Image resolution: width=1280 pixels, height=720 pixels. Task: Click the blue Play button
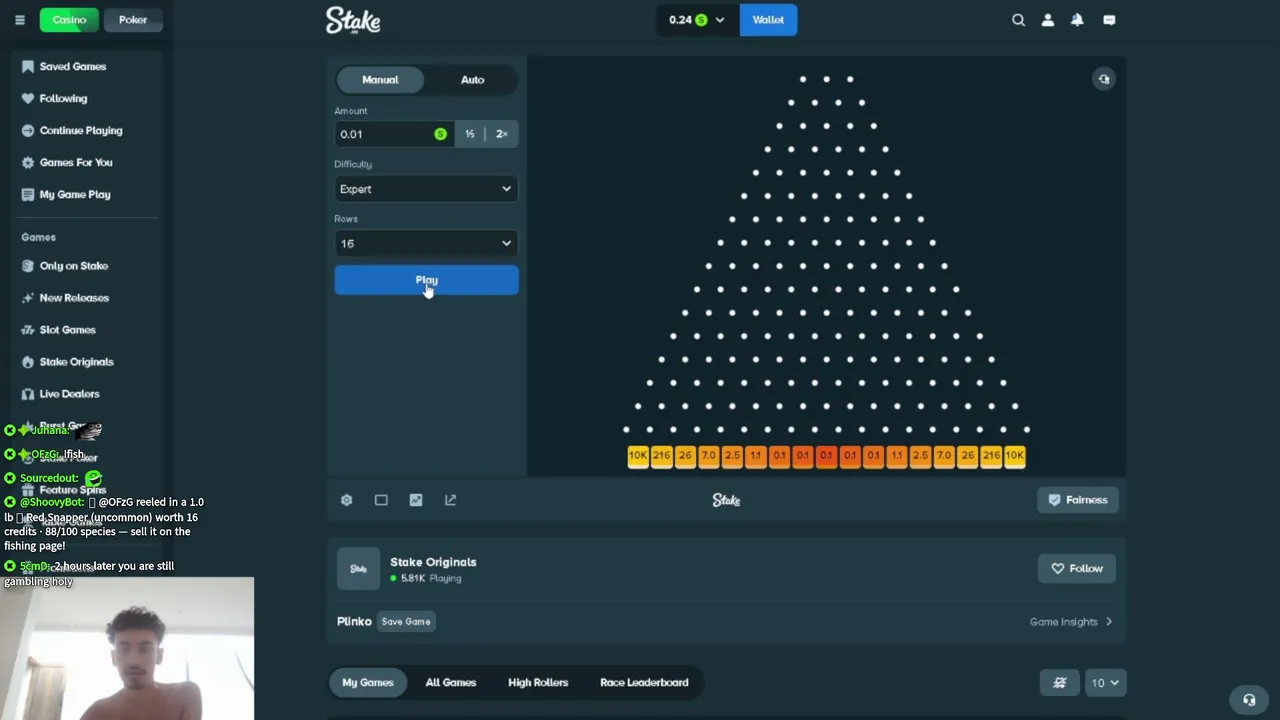click(x=426, y=281)
